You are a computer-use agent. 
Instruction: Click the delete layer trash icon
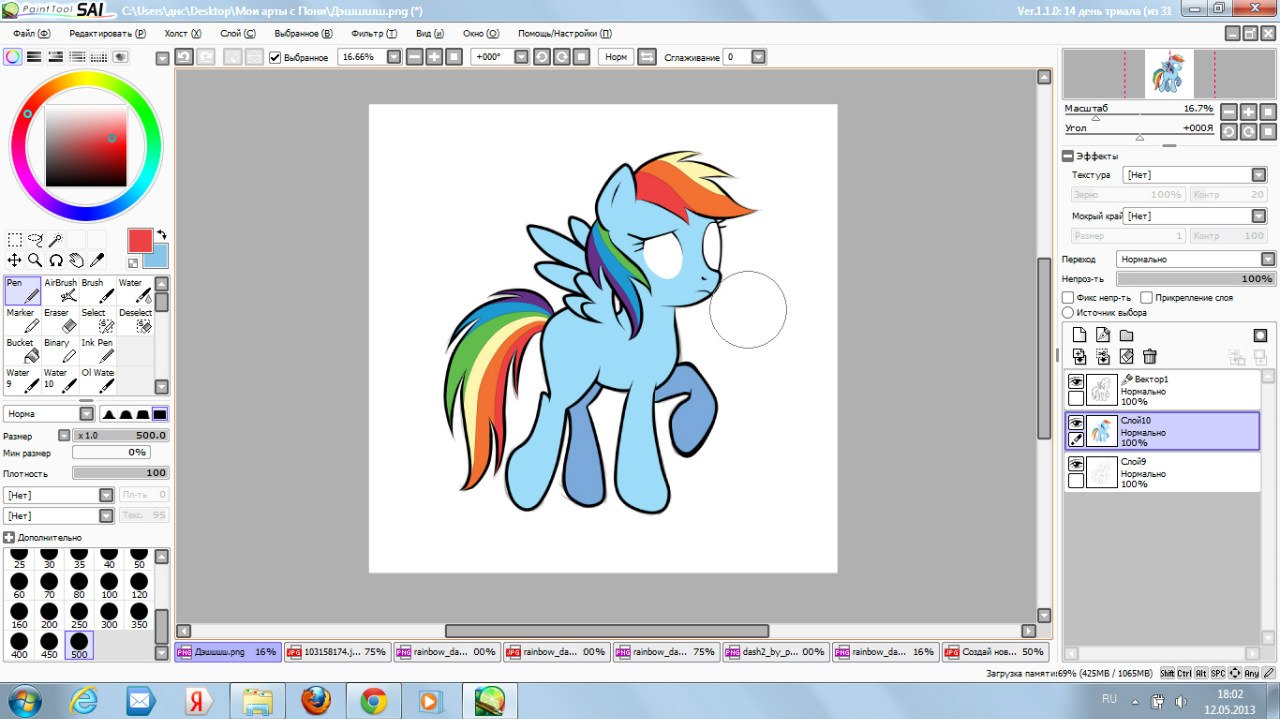[x=1150, y=356]
